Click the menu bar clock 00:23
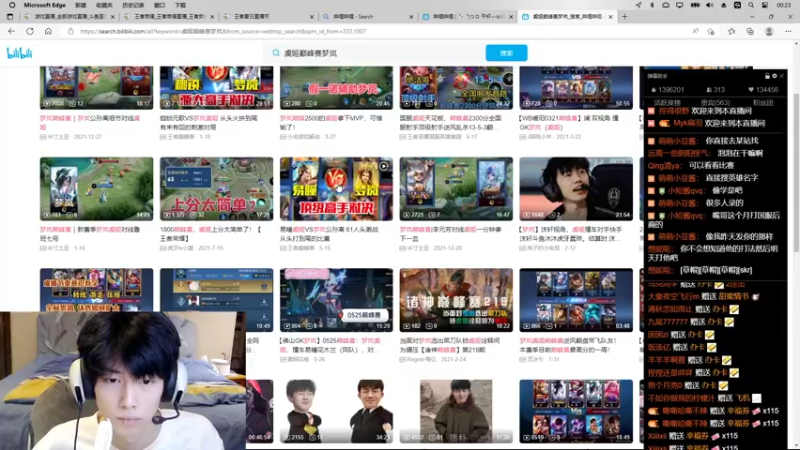 784,5
